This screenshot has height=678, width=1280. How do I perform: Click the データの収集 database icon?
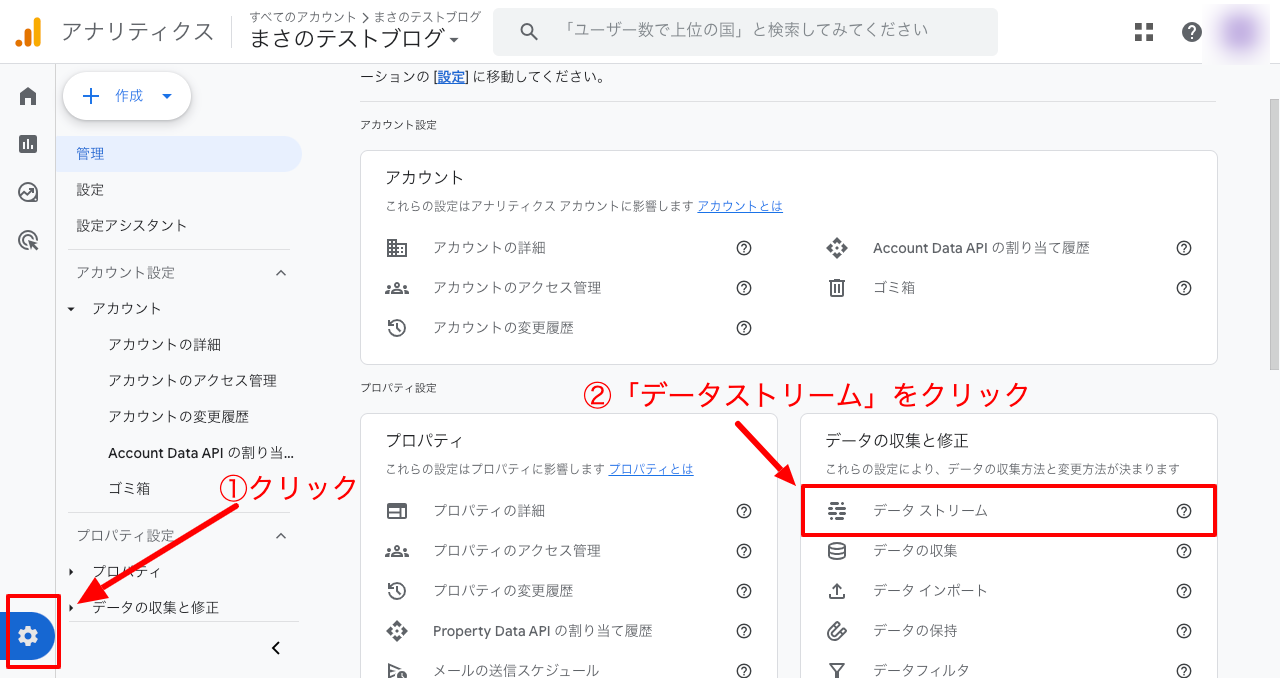click(x=837, y=551)
